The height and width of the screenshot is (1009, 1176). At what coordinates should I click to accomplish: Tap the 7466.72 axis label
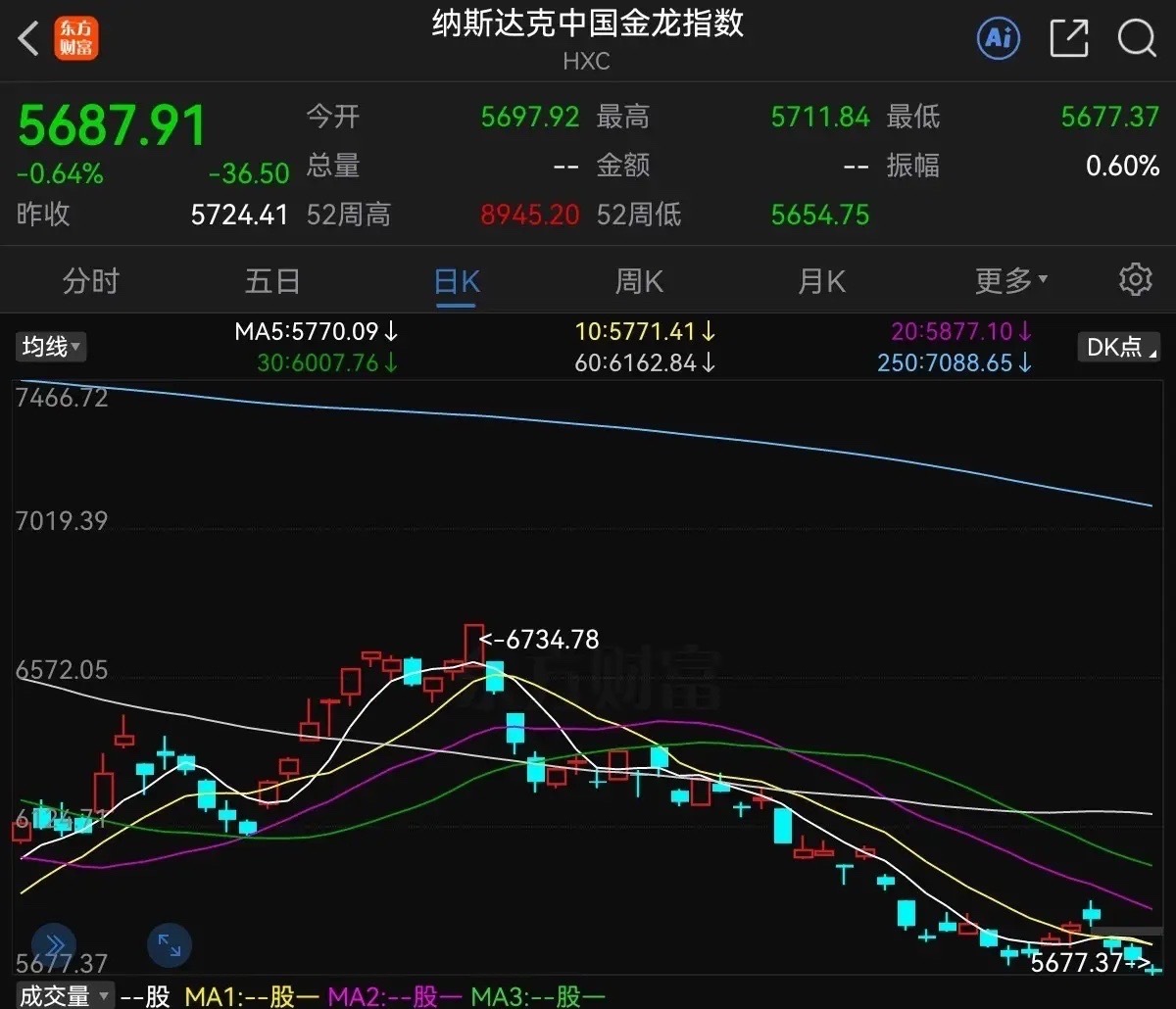pos(63,399)
